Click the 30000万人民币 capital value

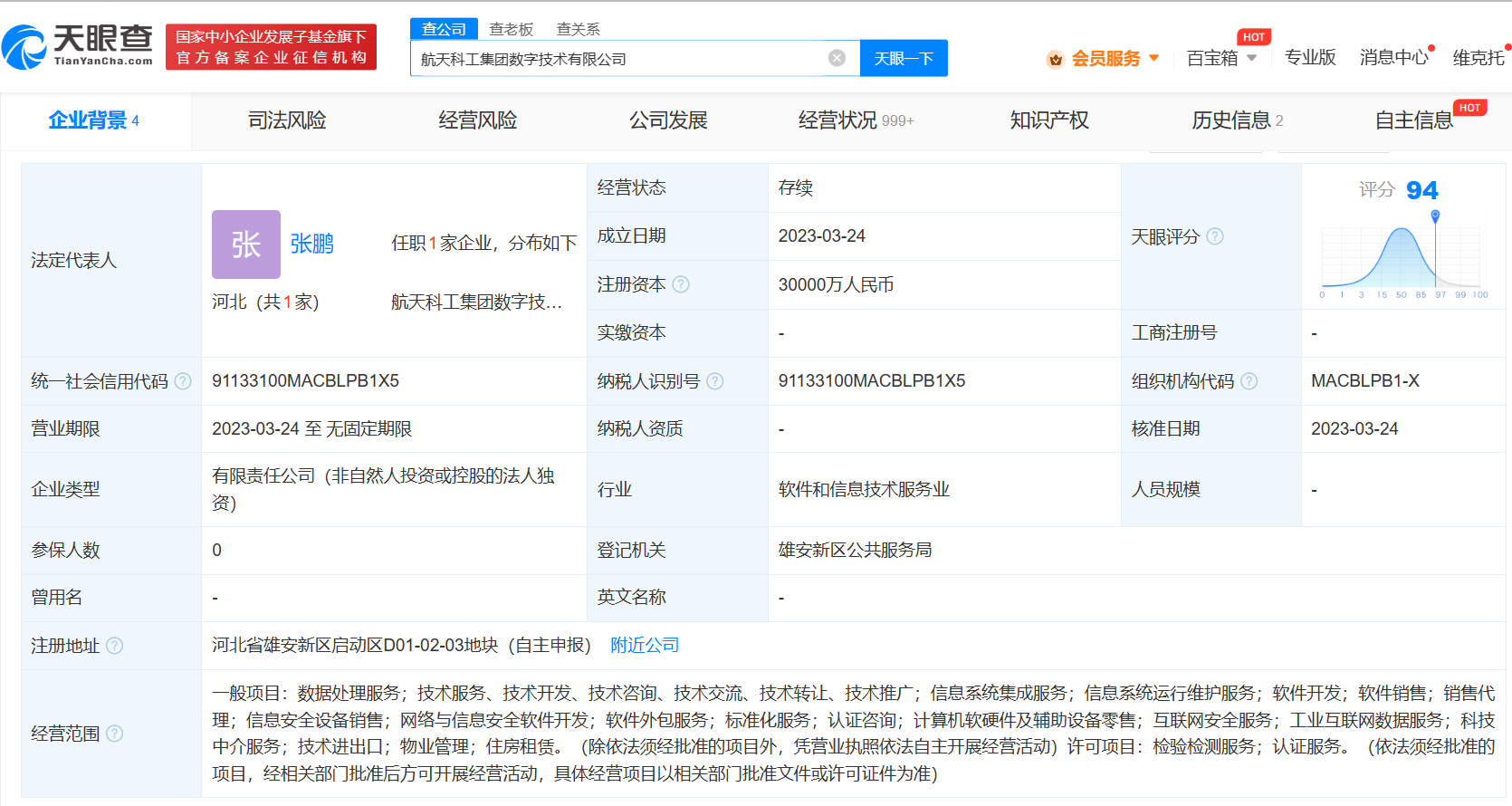point(836,285)
